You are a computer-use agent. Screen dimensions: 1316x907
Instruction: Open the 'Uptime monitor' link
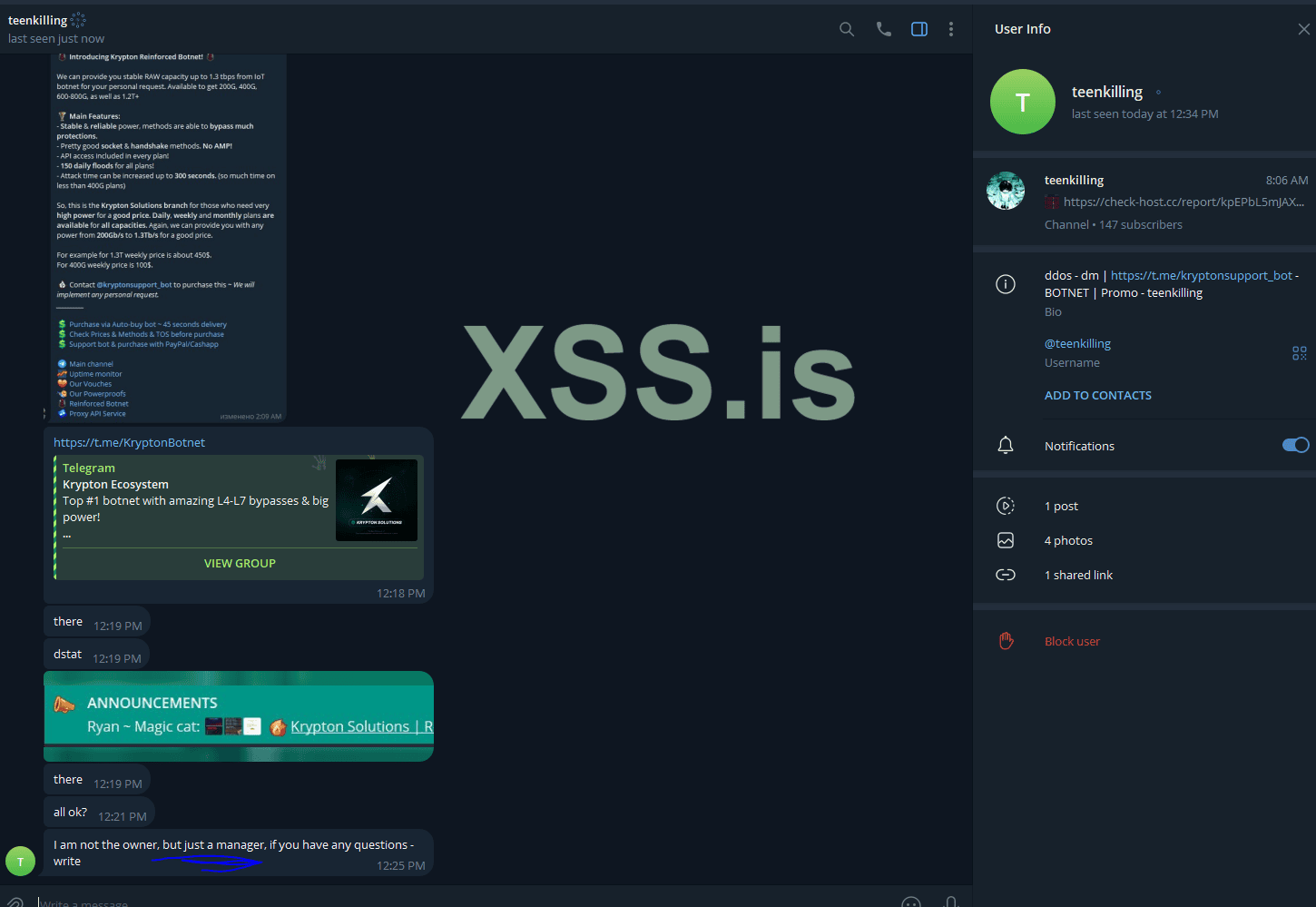pyautogui.click(x=95, y=374)
